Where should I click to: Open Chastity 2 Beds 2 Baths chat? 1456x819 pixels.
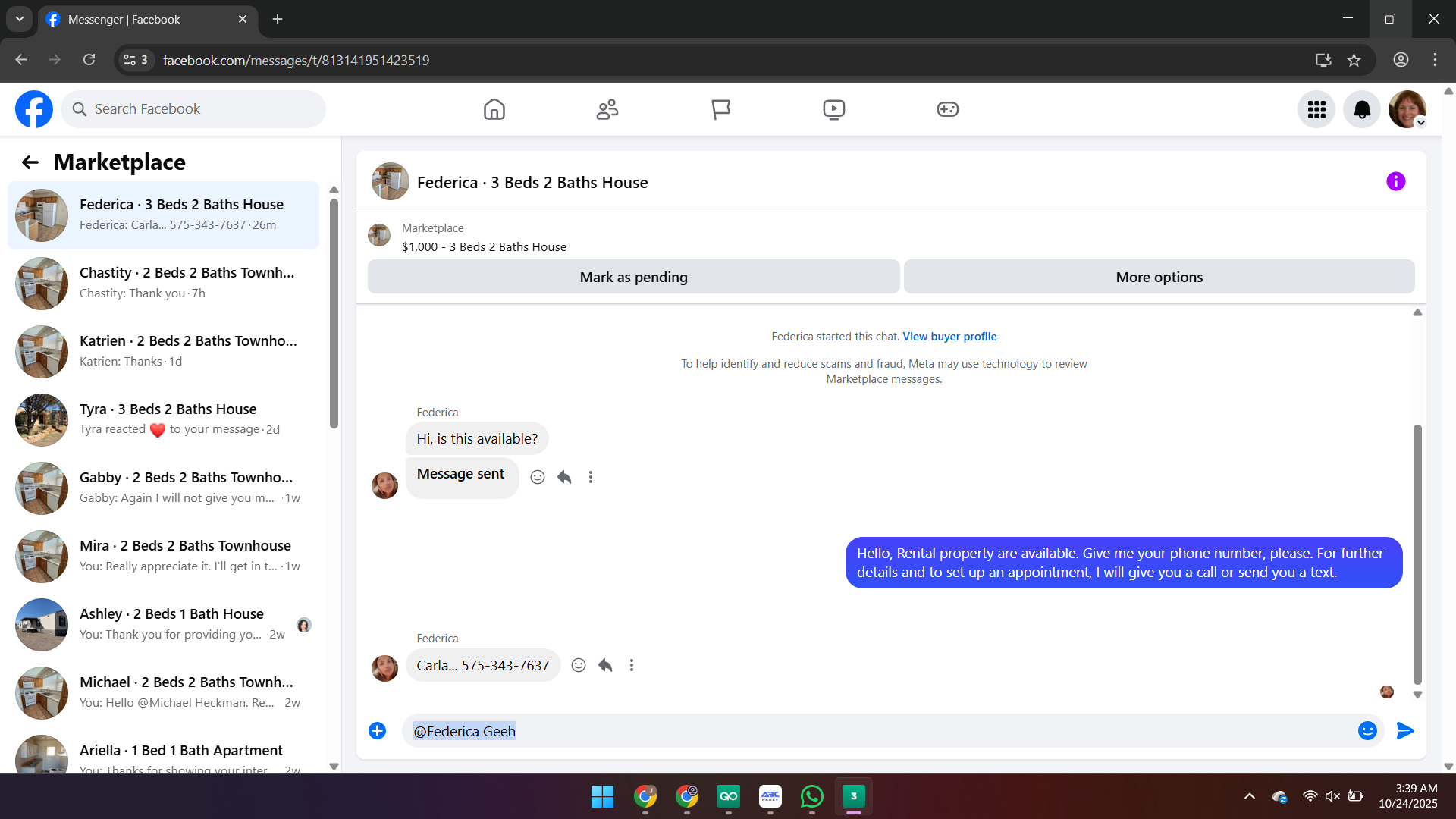(163, 284)
